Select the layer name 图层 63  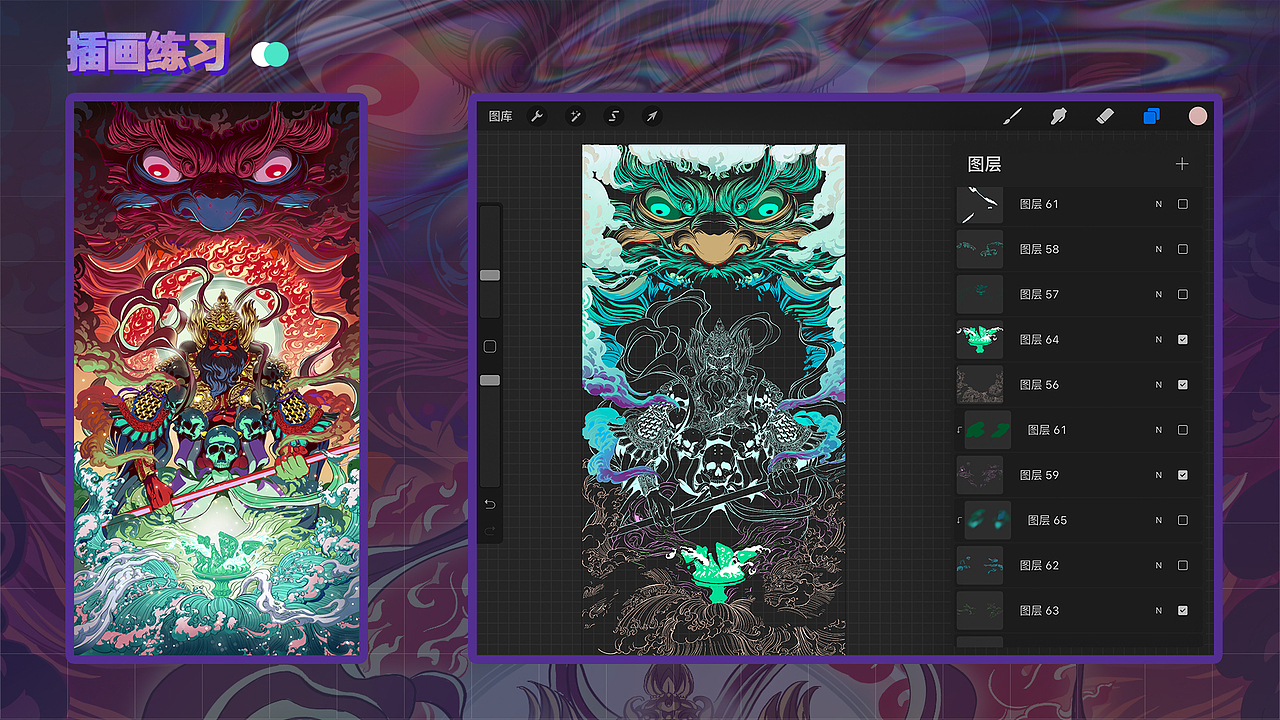[x=1039, y=610]
